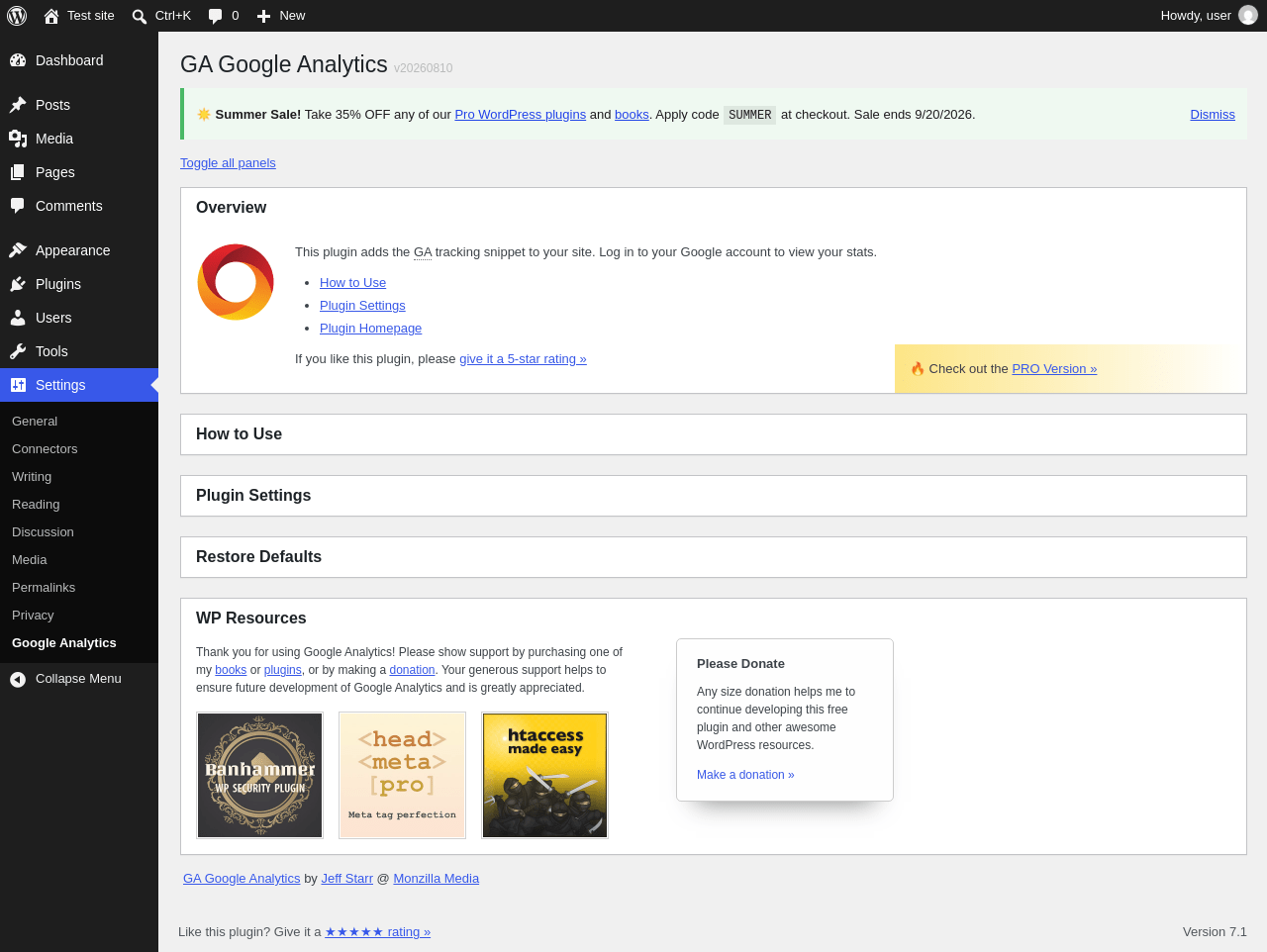The width and height of the screenshot is (1267, 952).
Task: Follow the Plugin Settings overview link
Action: (362, 306)
